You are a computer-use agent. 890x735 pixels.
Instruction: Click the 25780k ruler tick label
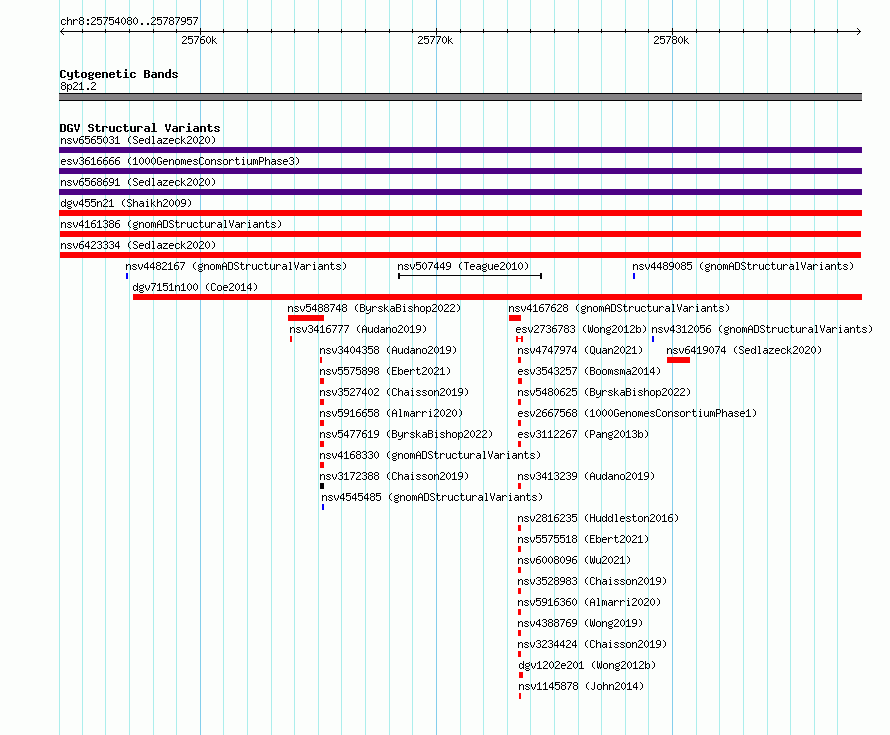click(671, 40)
